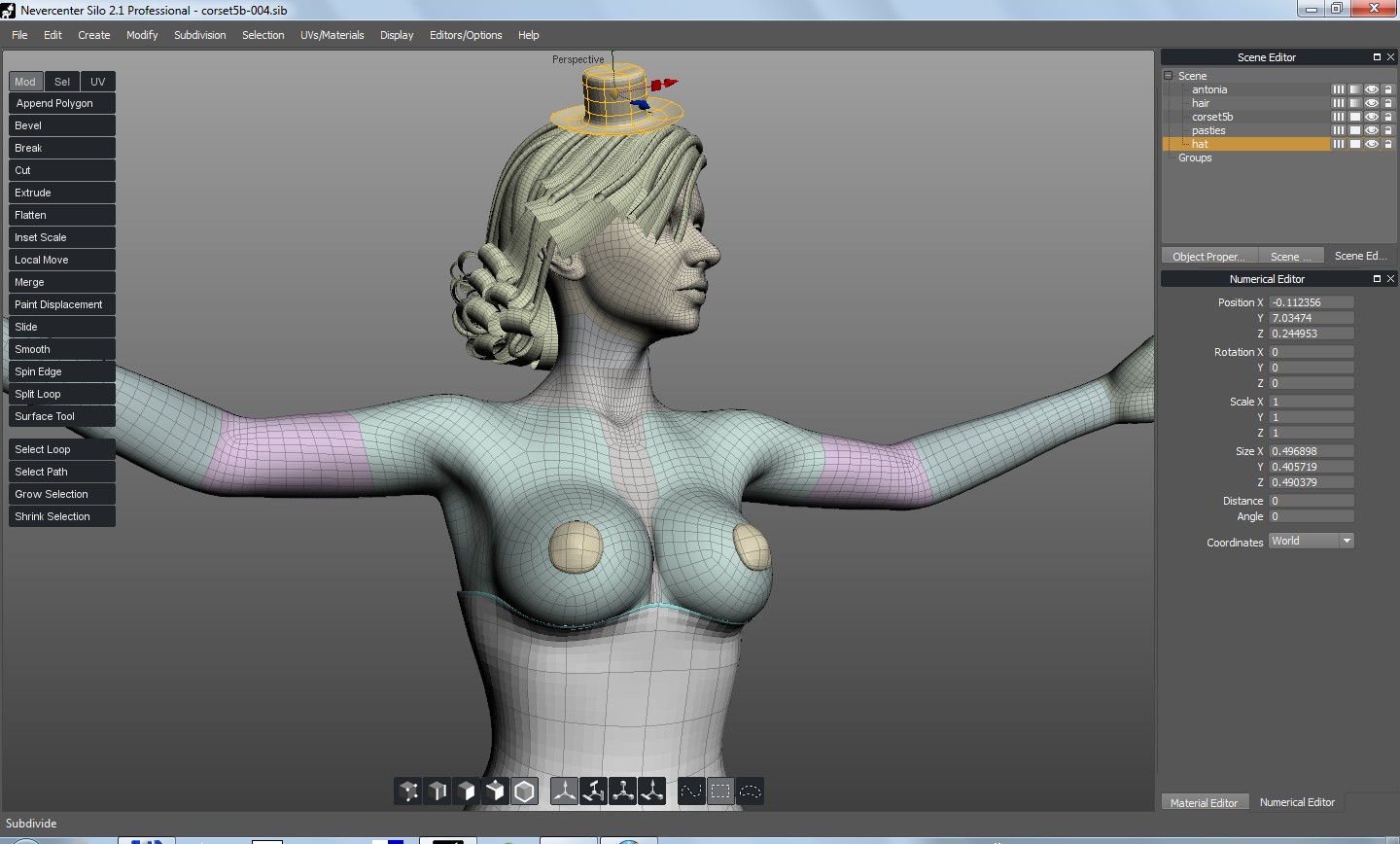Maximize the Numerical Editor panel
The height and width of the screenshot is (844, 1400).
tap(1377, 279)
